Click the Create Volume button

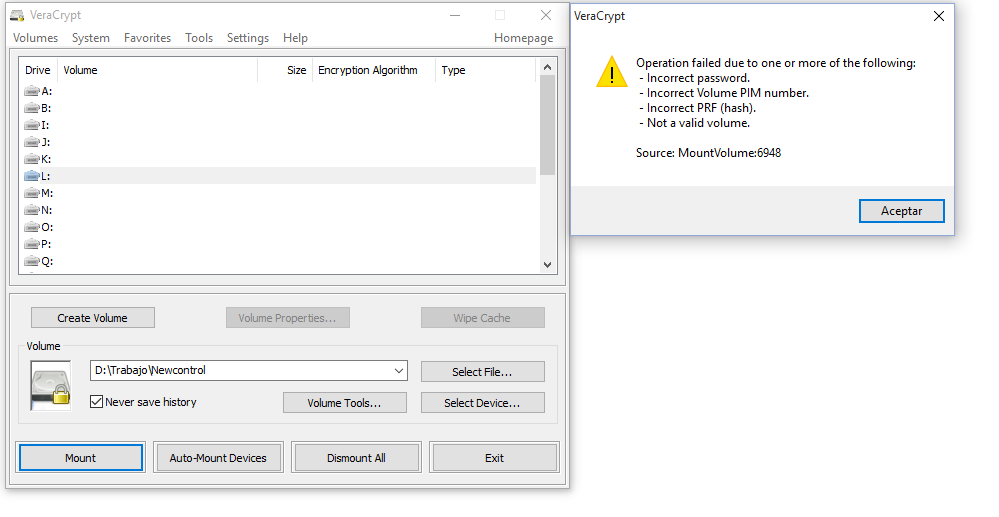(92, 317)
